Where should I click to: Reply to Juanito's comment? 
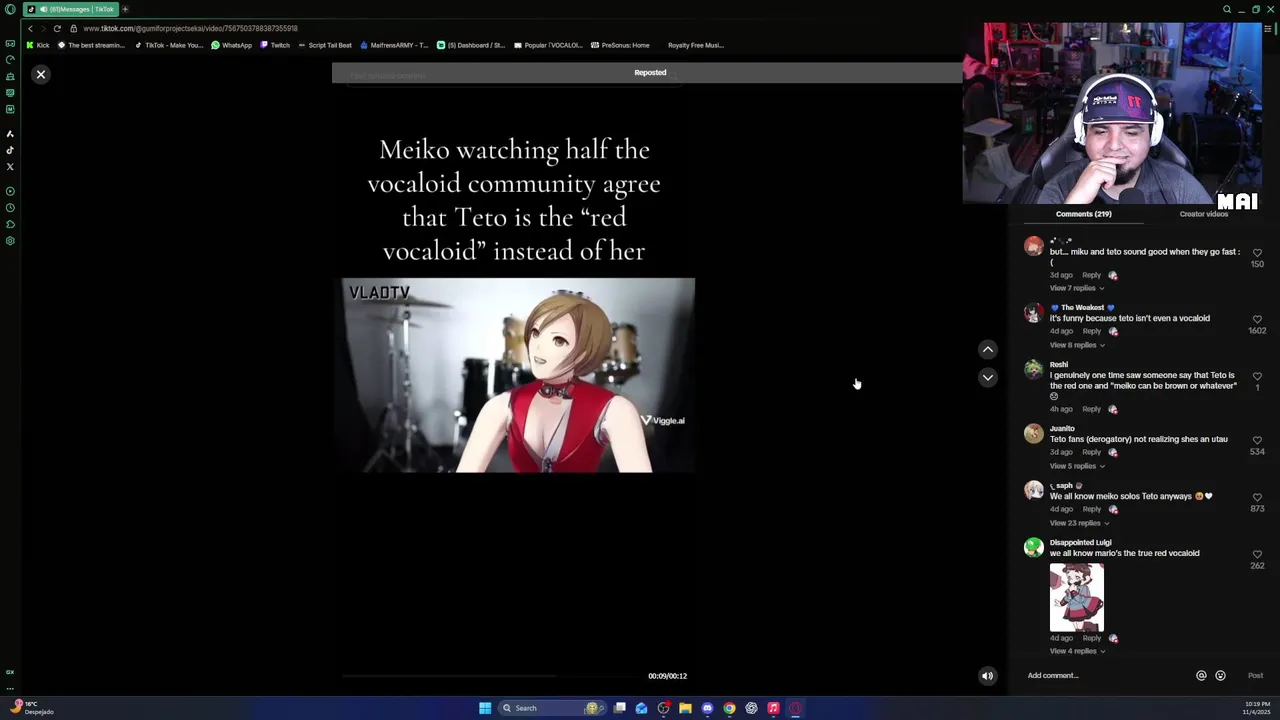pos(1091,452)
